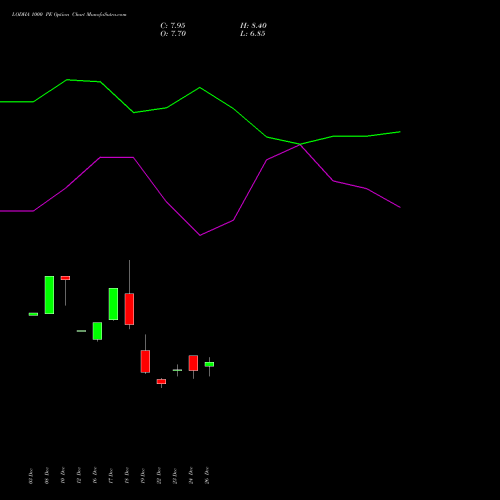Select the '12 Dec' date label

coord(79,475)
